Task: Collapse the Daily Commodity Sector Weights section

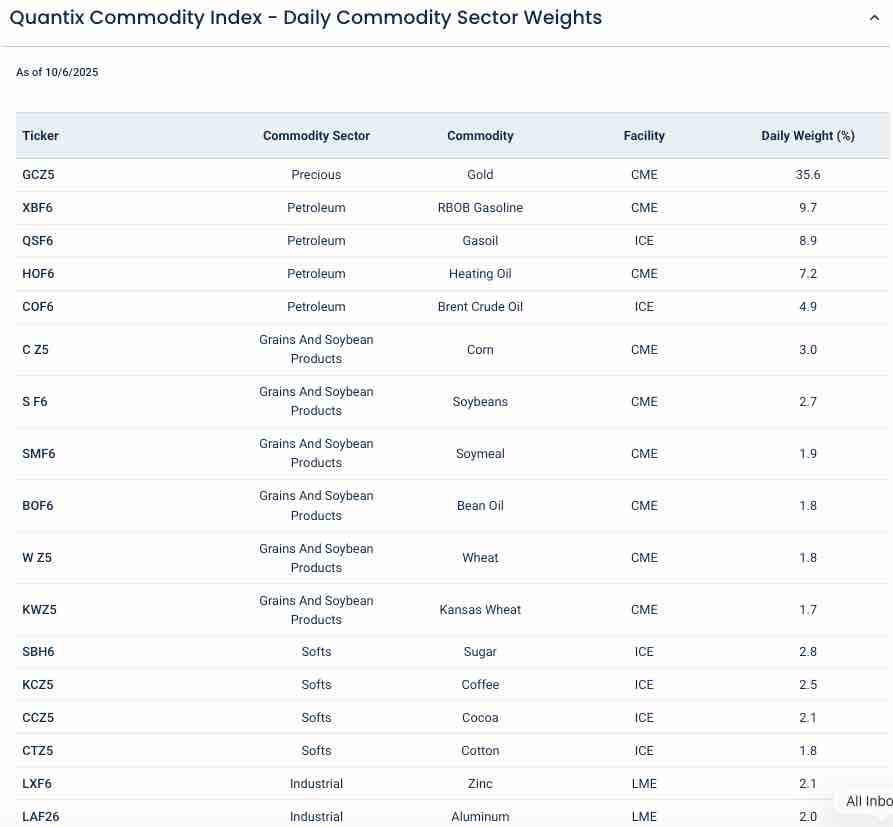Action: pyautogui.click(x=875, y=17)
